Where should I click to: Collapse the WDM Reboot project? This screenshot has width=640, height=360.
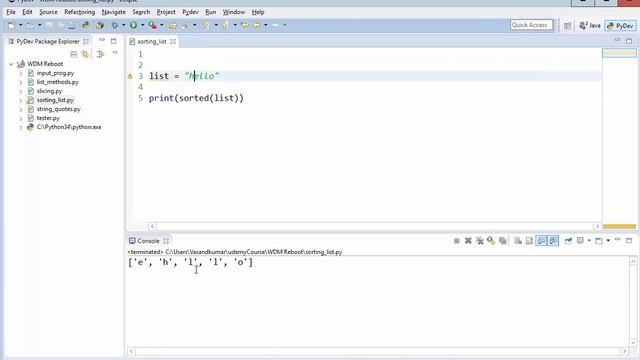click(x=11, y=64)
